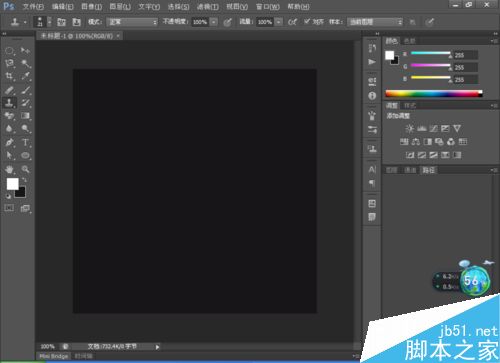This screenshot has width=500, height=363.
Task: Select the Ellipse shape tool
Action: (x=25, y=156)
